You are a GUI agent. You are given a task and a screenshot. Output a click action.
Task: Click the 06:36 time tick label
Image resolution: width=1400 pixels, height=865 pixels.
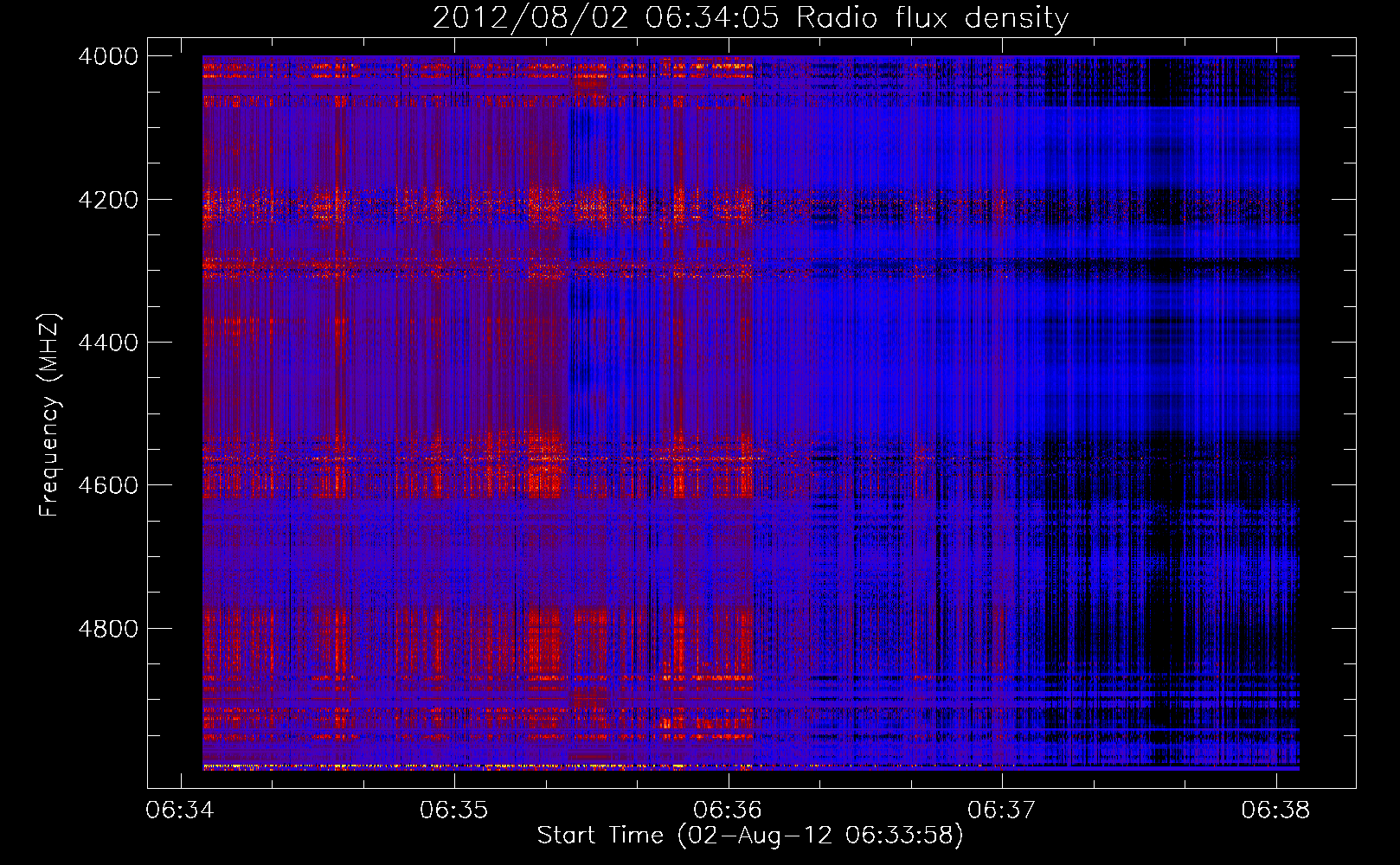pos(728,811)
